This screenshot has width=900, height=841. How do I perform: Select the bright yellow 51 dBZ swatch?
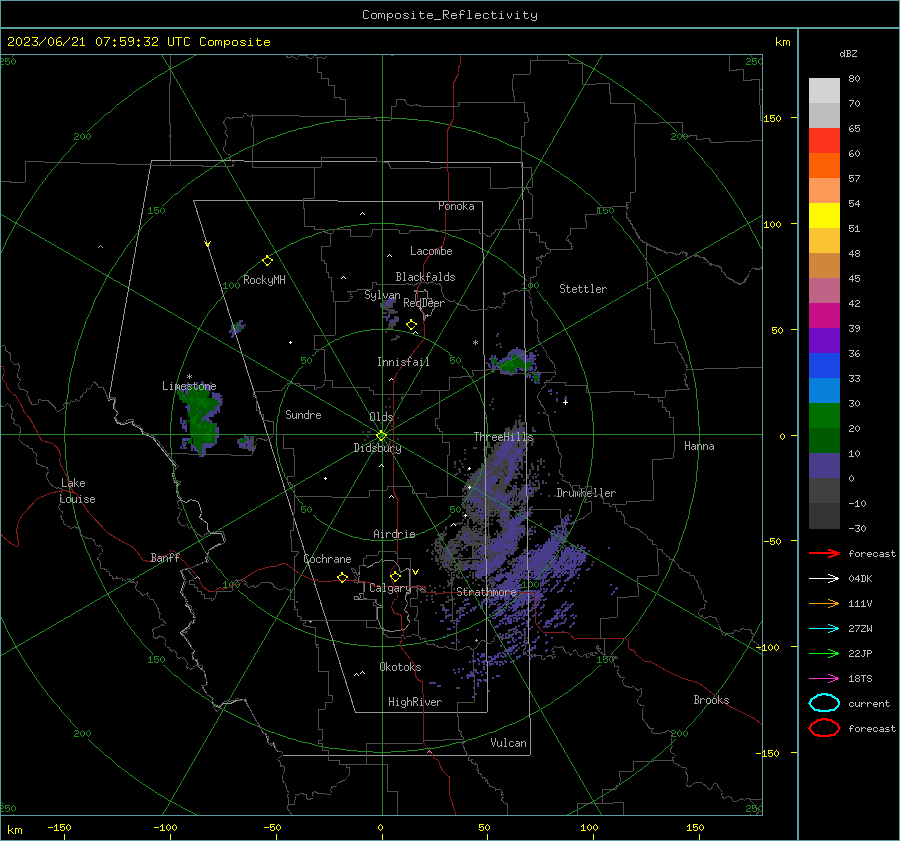coord(824,215)
